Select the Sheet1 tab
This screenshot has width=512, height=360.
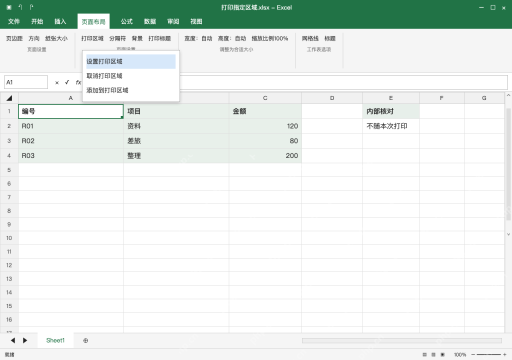[55, 340]
